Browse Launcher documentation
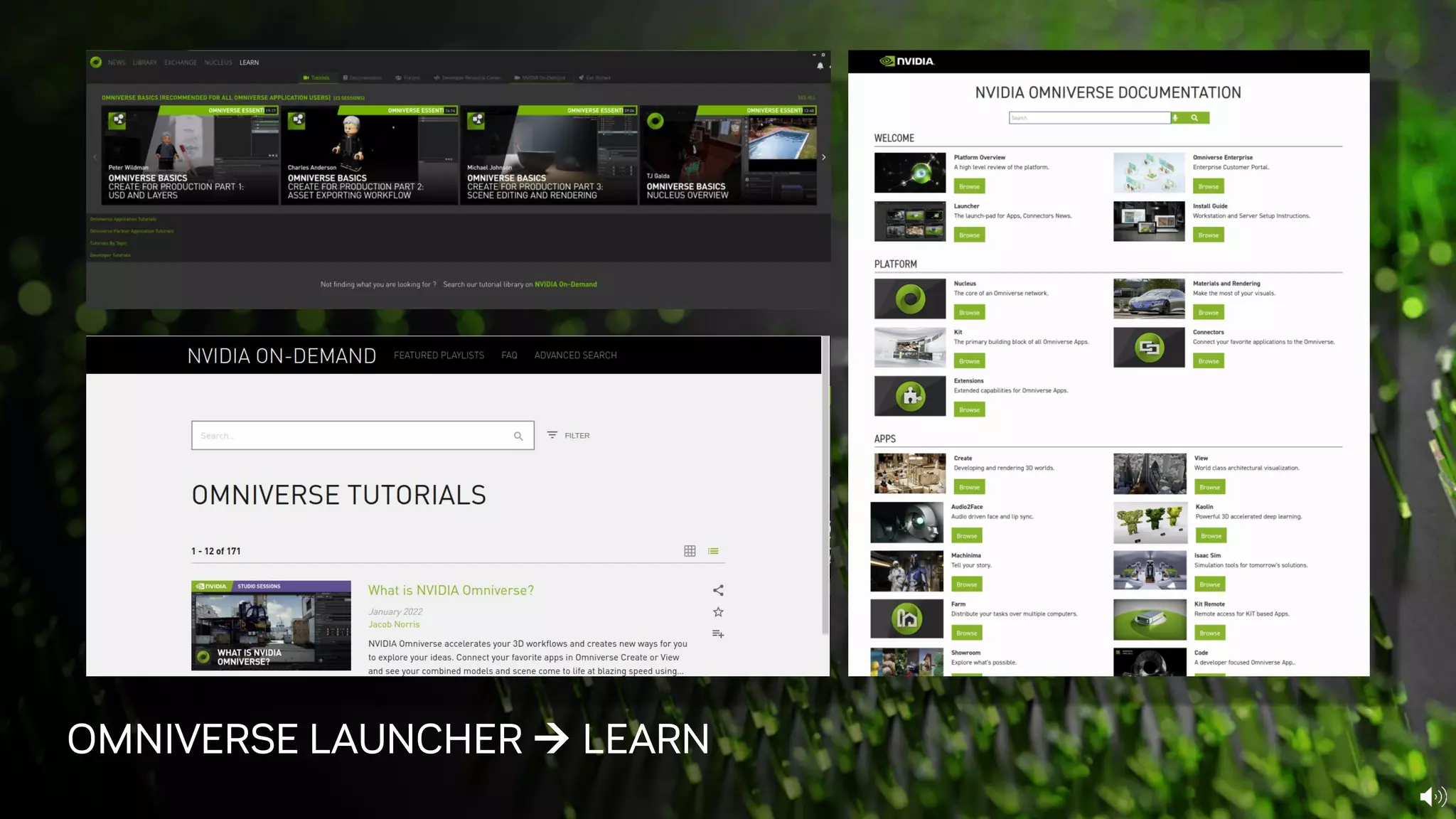 (969, 235)
